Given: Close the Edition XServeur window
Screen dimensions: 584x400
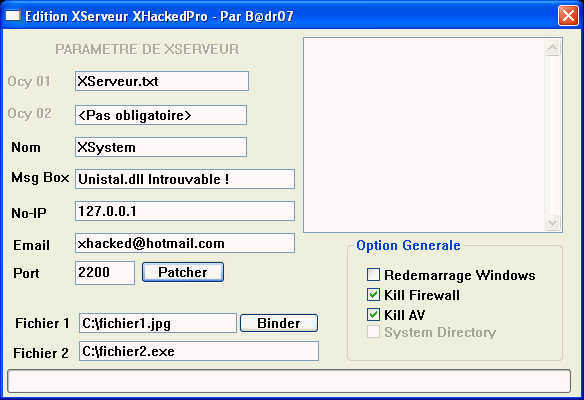Looking at the screenshot, I should pos(568,16).
